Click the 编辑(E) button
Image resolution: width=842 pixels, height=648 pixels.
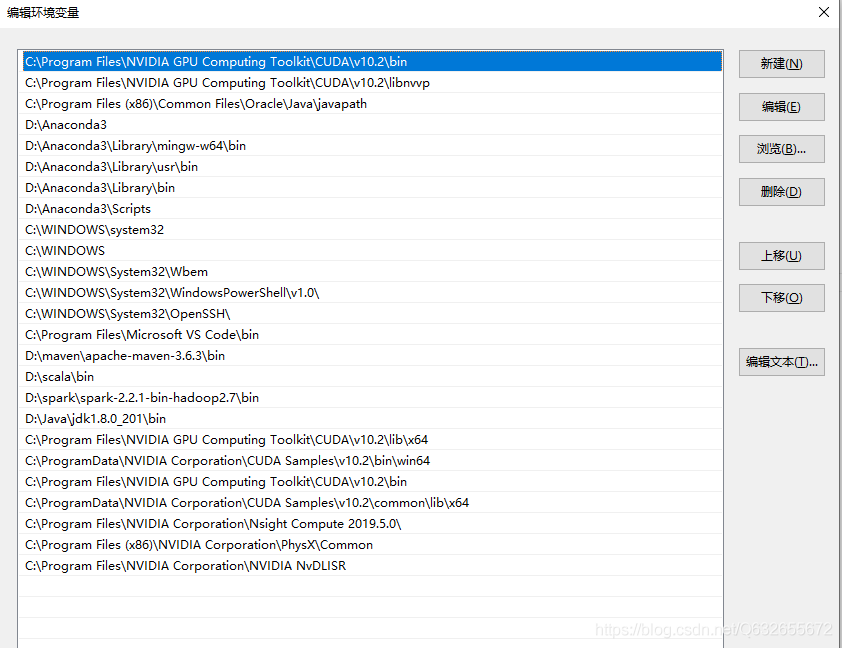point(781,107)
